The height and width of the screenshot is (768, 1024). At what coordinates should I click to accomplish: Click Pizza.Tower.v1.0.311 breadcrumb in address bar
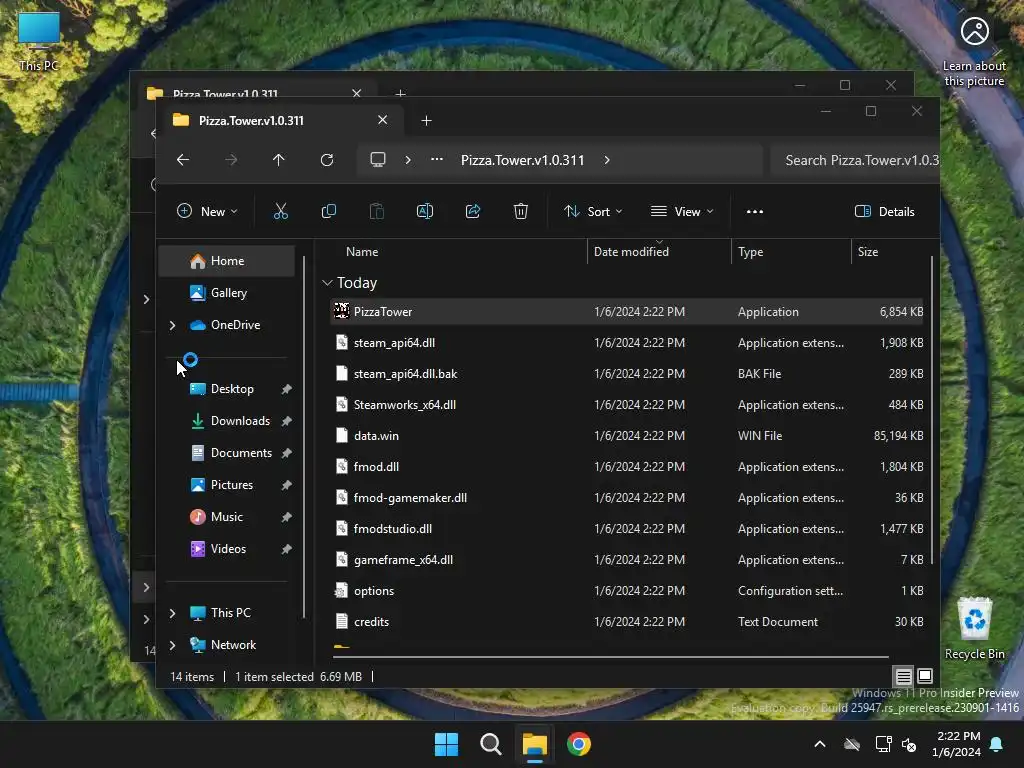point(522,160)
